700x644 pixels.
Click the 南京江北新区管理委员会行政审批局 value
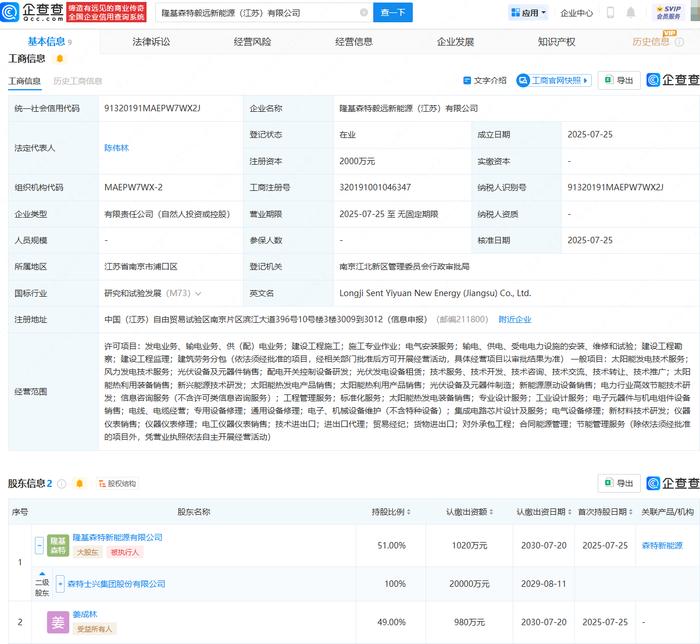coord(404,266)
